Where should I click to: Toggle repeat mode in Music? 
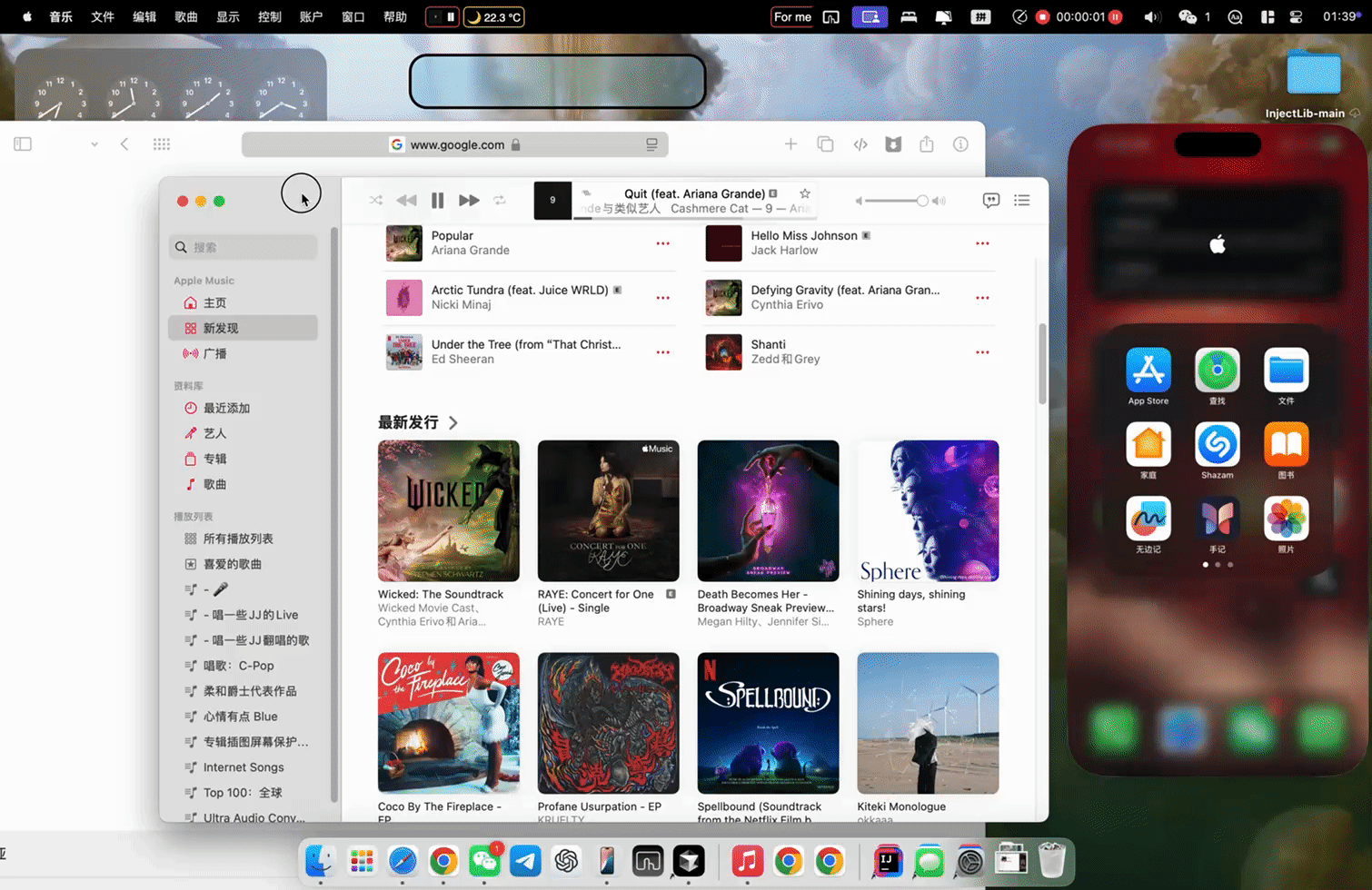click(500, 200)
